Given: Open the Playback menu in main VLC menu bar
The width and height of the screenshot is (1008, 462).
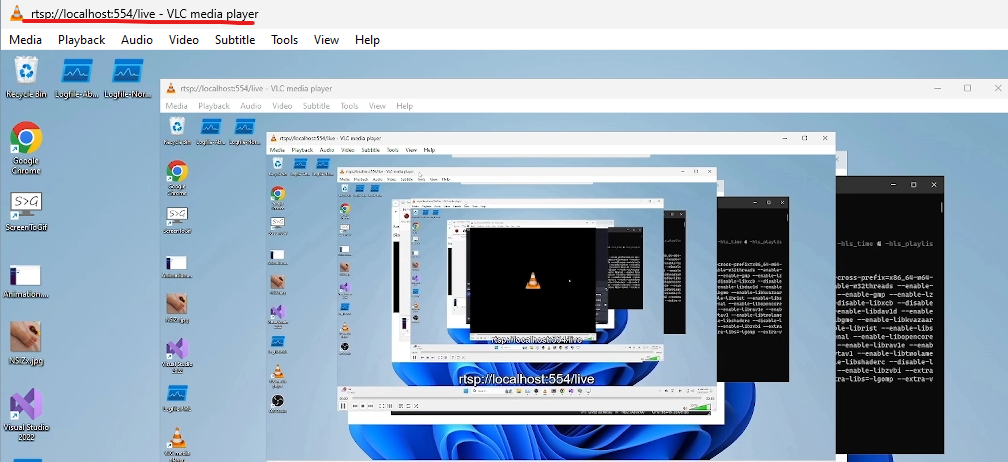Looking at the screenshot, I should click(x=82, y=40).
